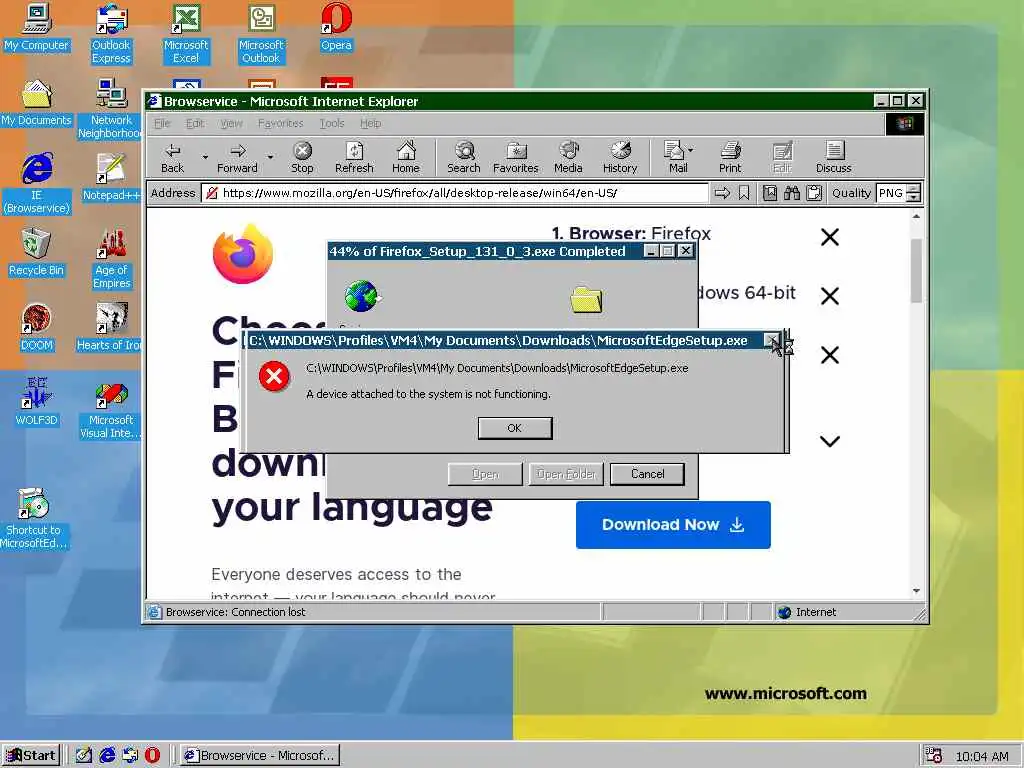Show browsing History
The height and width of the screenshot is (768, 1024).
[620, 158]
